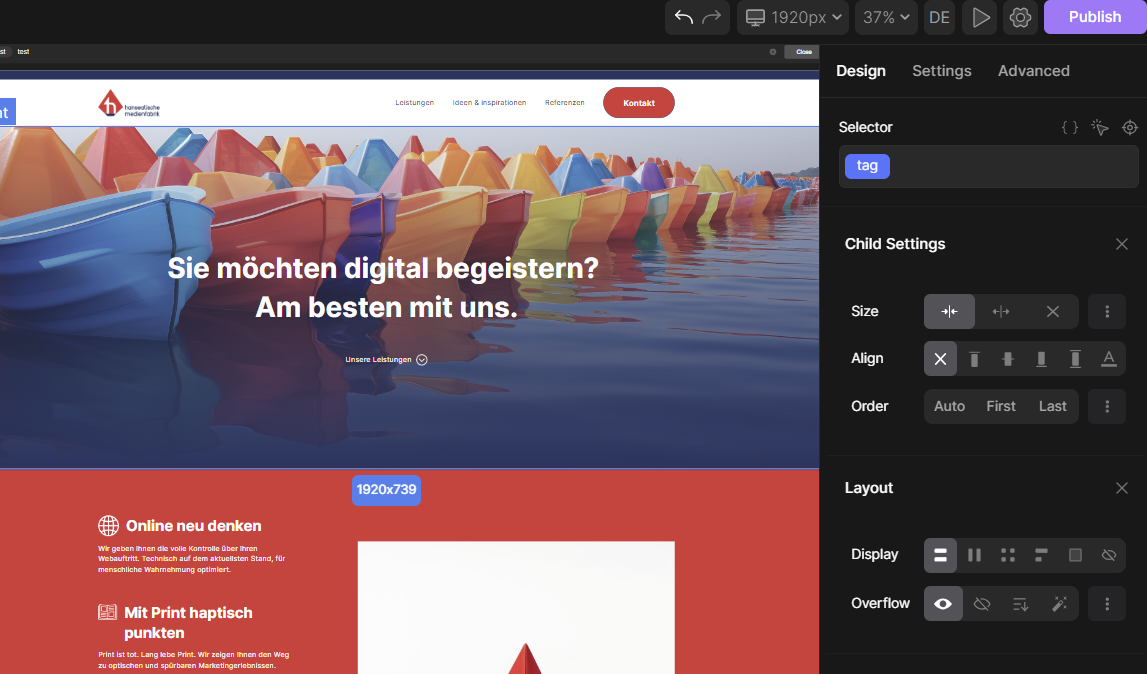Click the 1920x739 dimension badge
Viewport: 1147px width, 674px height.
click(x=386, y=490)
